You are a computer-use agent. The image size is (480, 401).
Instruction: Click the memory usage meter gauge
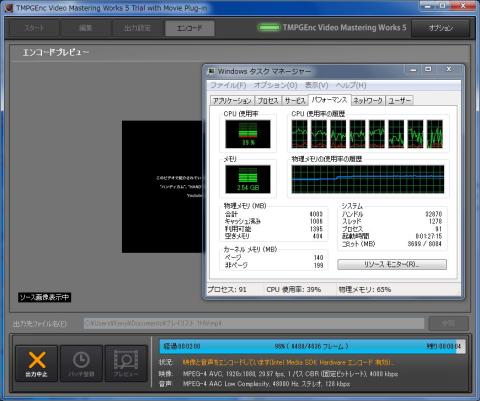pos(248,179)
